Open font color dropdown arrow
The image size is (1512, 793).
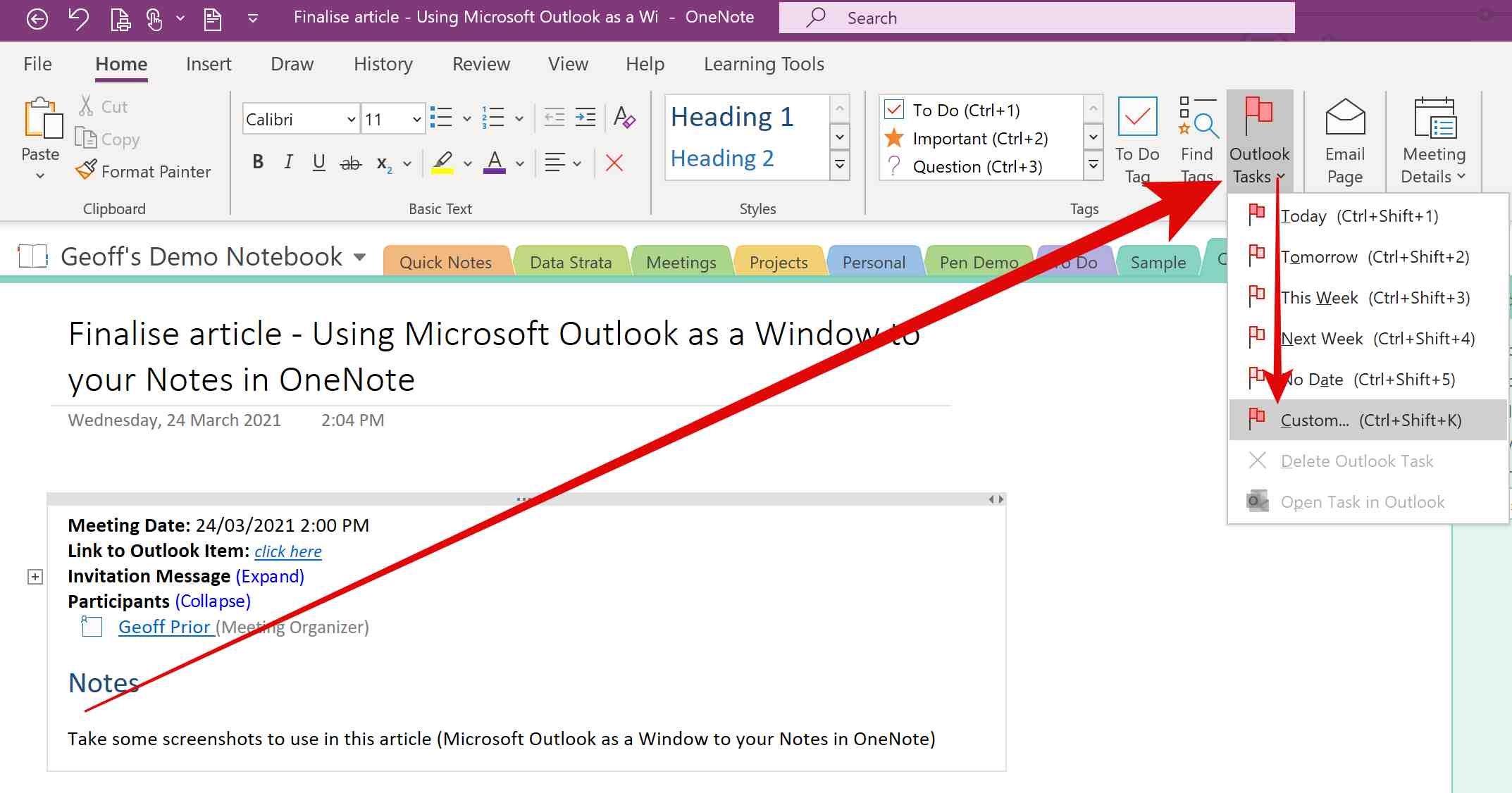520,163
